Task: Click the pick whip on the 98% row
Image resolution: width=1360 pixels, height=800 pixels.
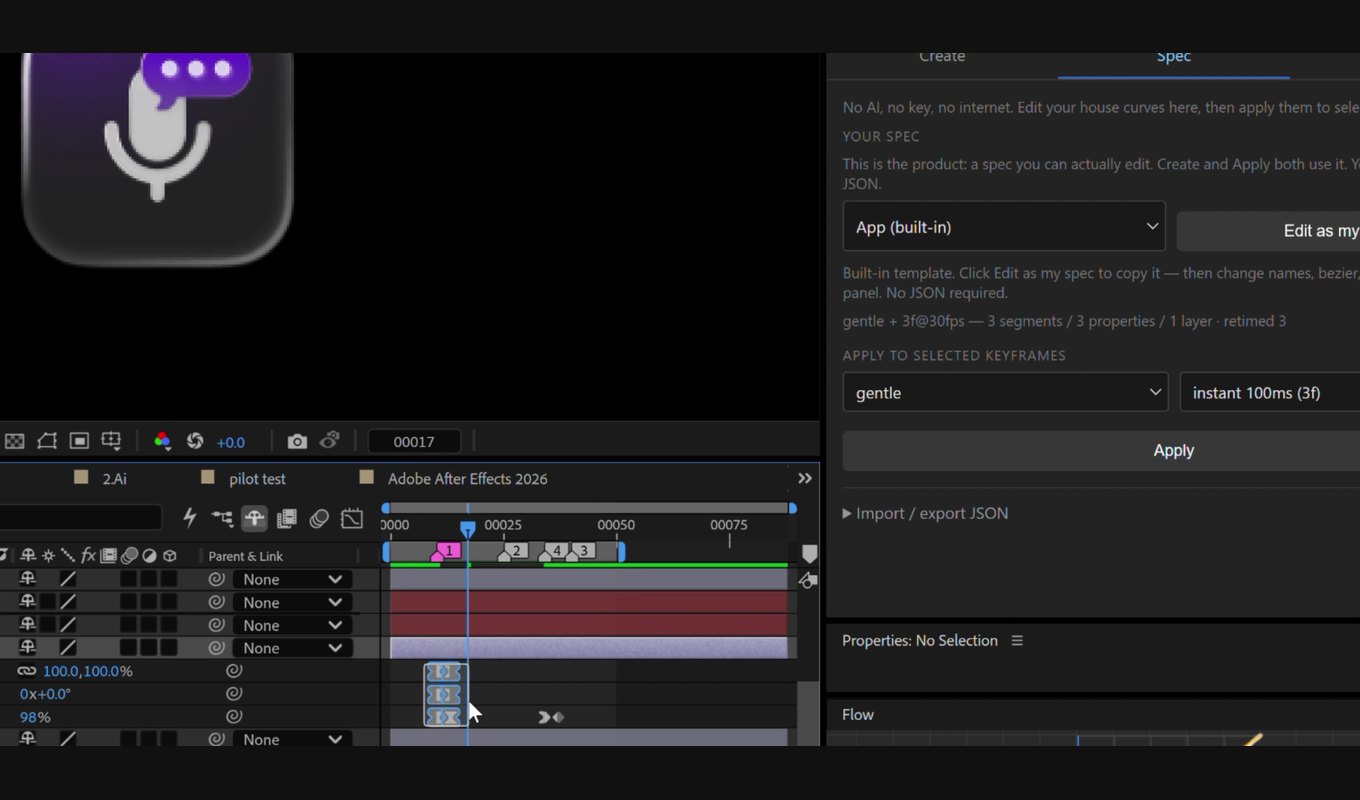Action: click(234, 717)
